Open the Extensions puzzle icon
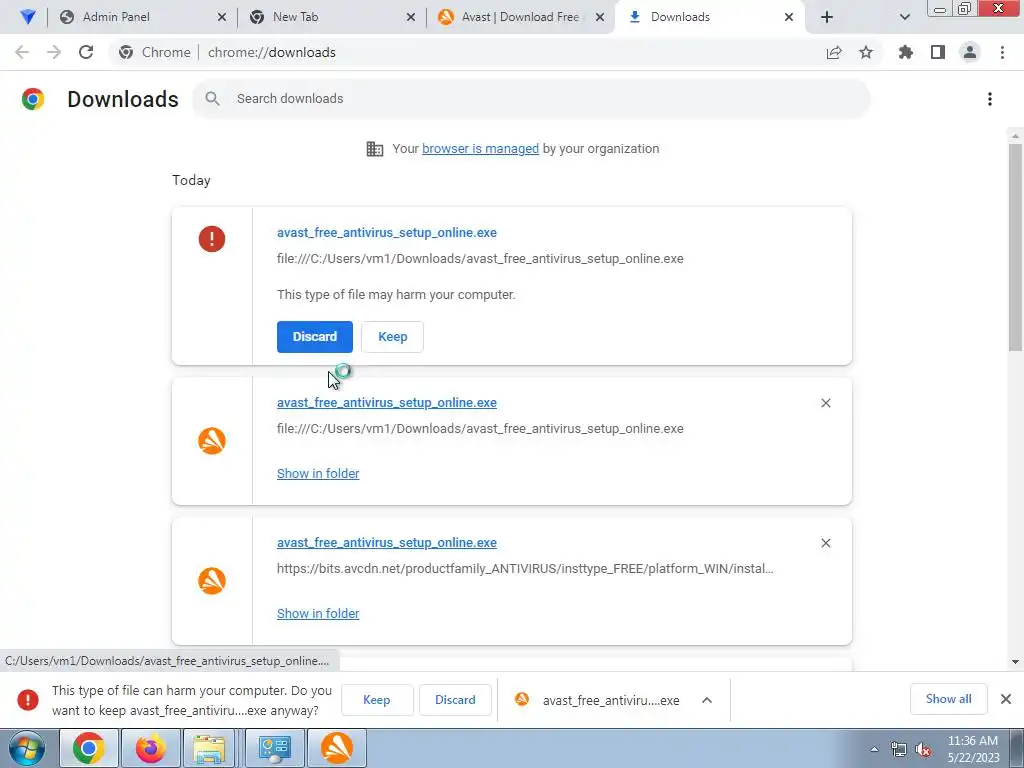The width and height of the screenshot is (1024, 768). click(x=906, y=52)
